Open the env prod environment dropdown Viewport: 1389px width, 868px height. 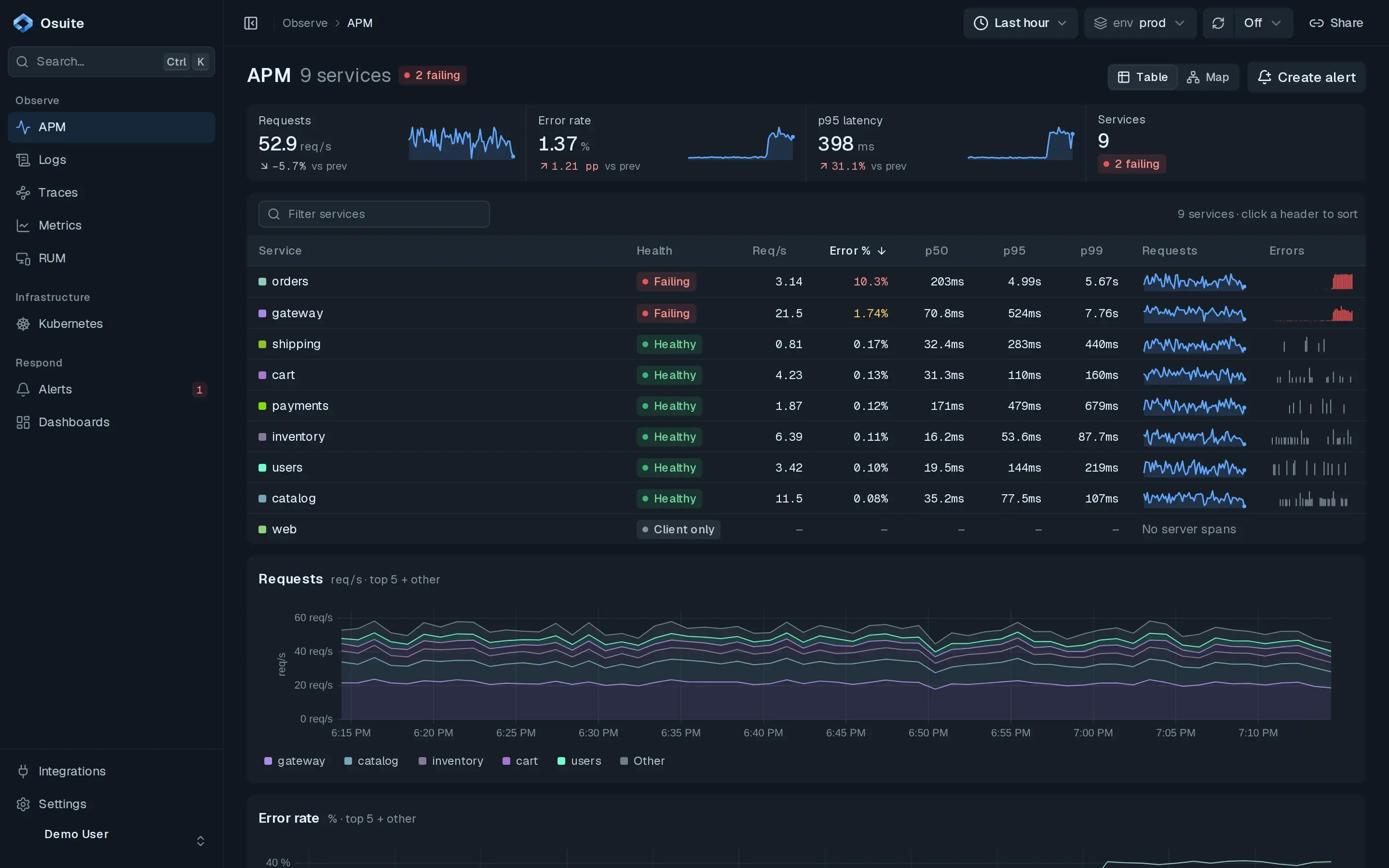(x=1140, y=23)
